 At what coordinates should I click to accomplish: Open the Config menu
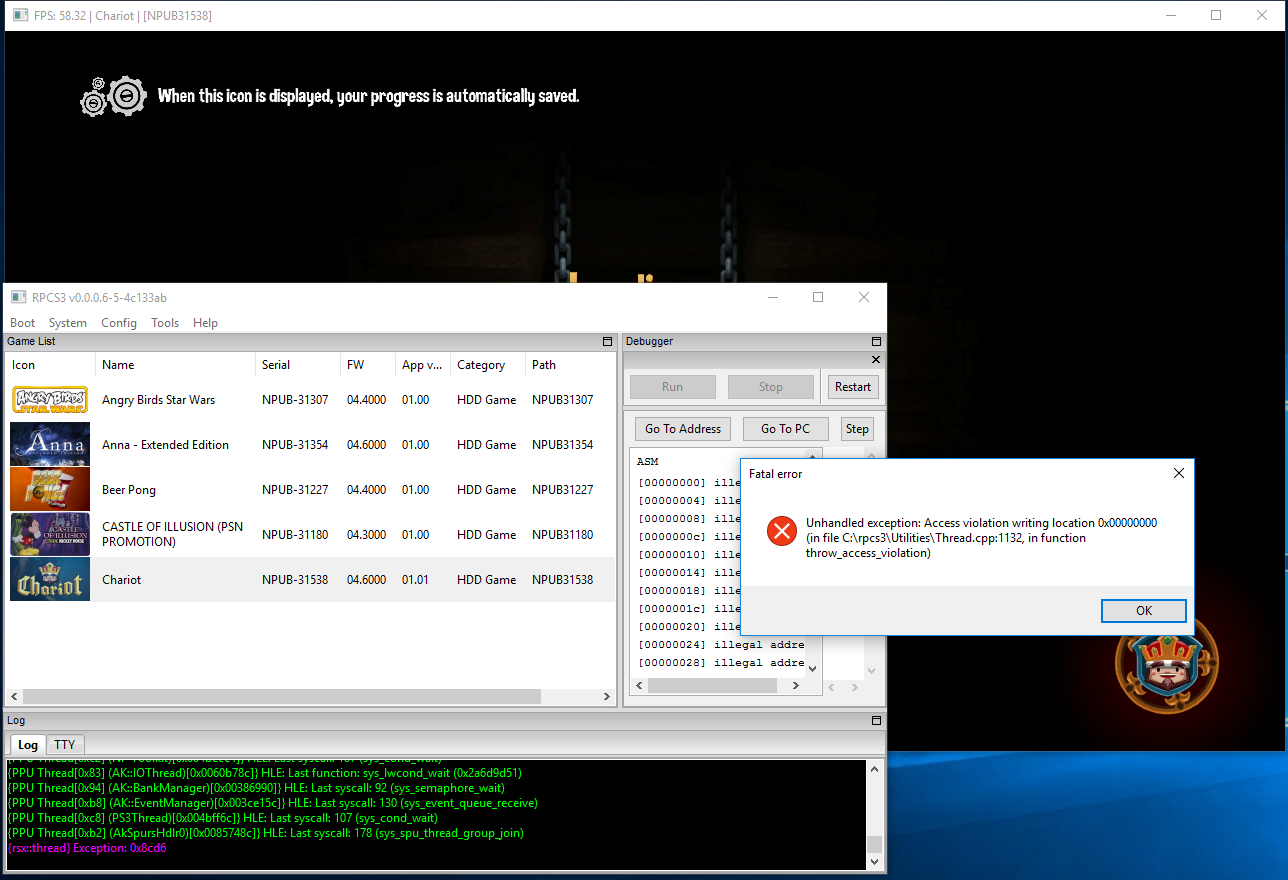(x=119, y=323)
